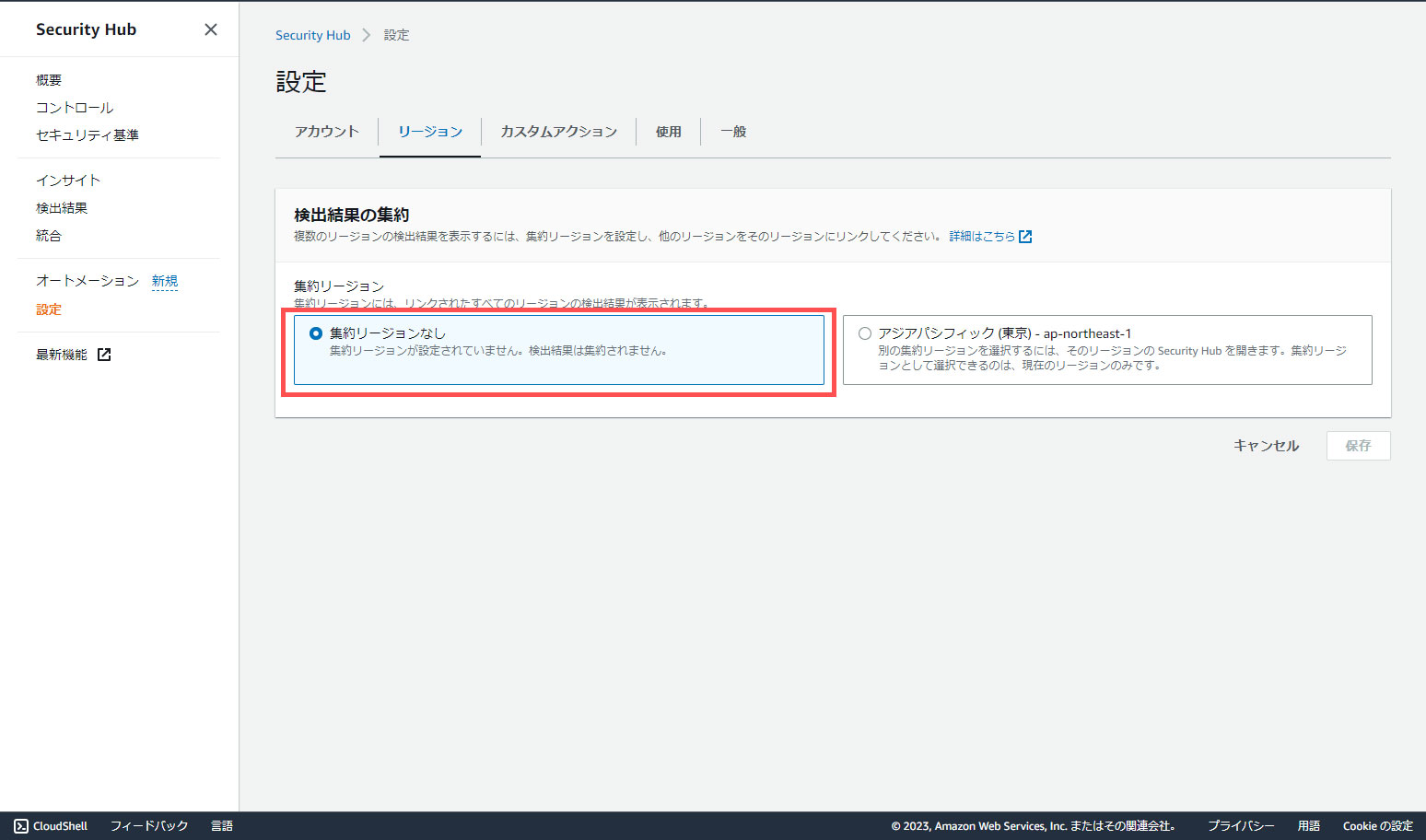Click the キャンセル button
The width and height of the screenshot is (1426, 840).
[x=1267, y=446]
